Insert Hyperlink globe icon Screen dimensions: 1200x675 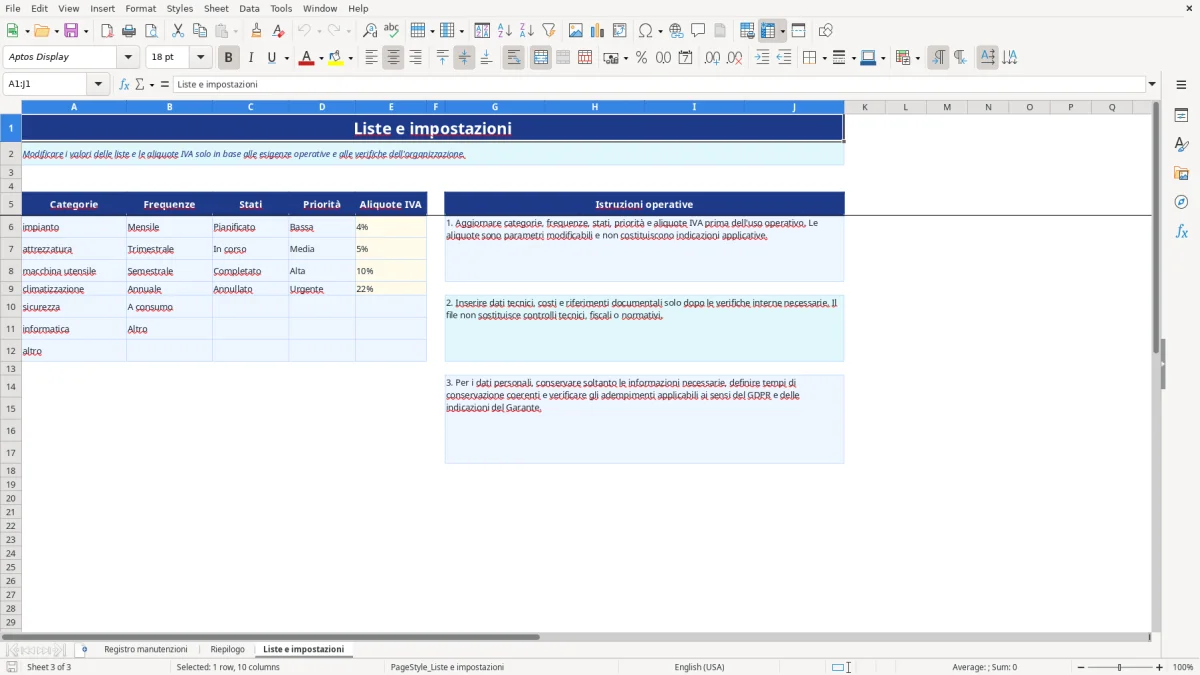point(676,31)
